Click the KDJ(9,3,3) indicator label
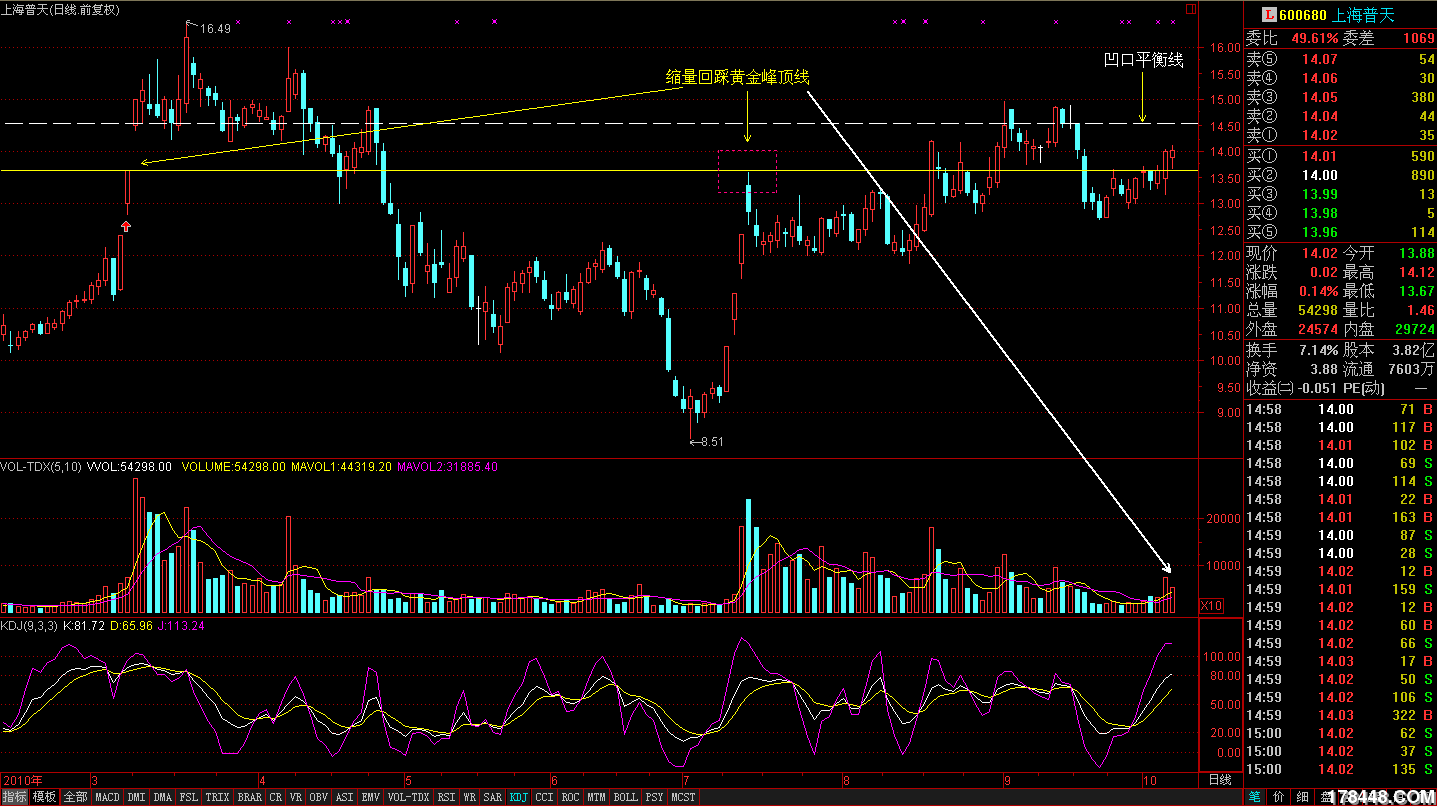Image resolution: width=1438 pixels, height=807 pixels. [x=28, y=626]
